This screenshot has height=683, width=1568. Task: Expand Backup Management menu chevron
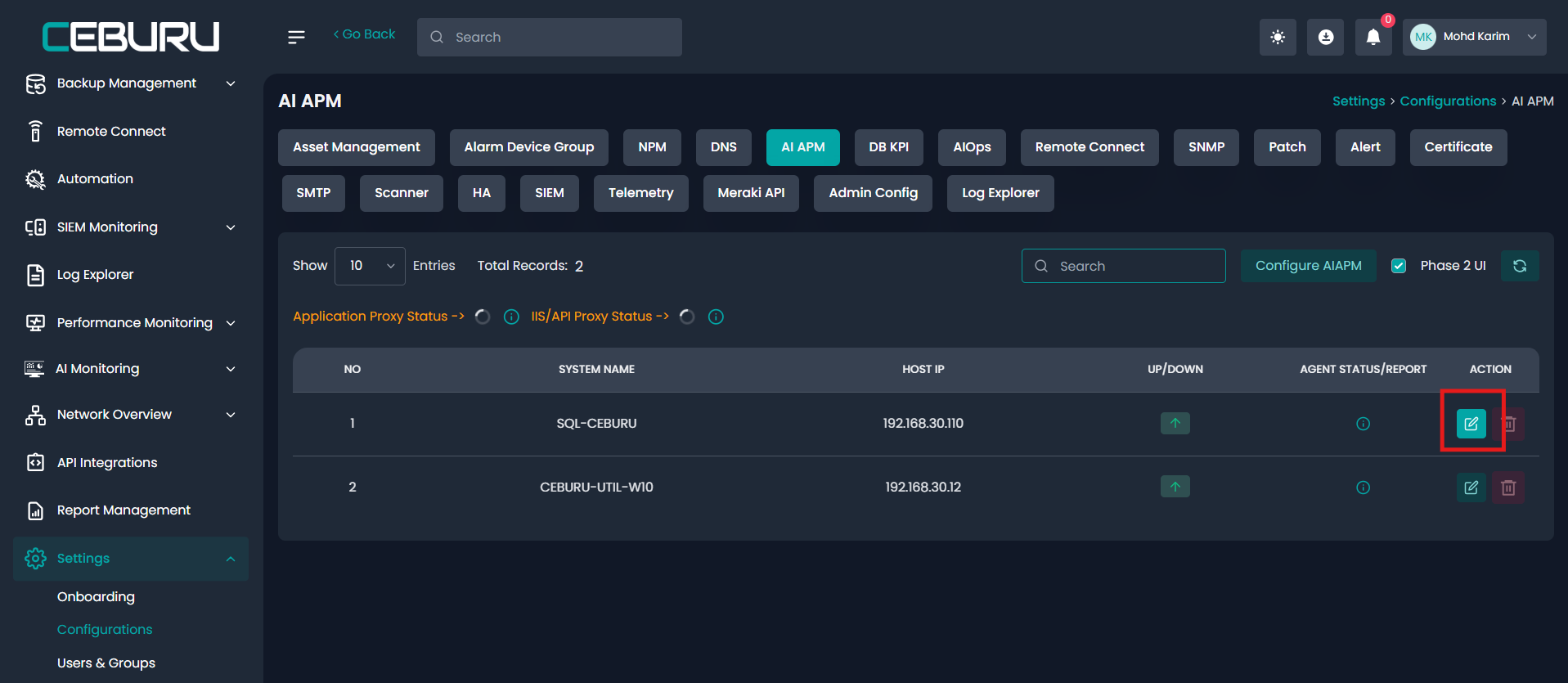point(231,83)
